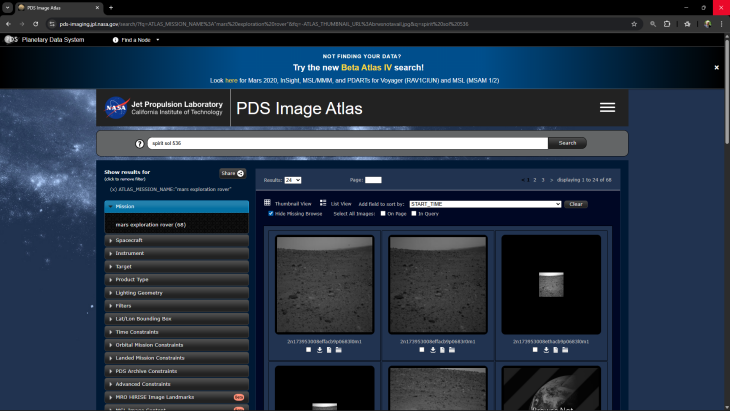Viewport: 730px width, 411px height.
Task: Open the START_TIME sort field dropdown
Action: (x=485, y=204)
